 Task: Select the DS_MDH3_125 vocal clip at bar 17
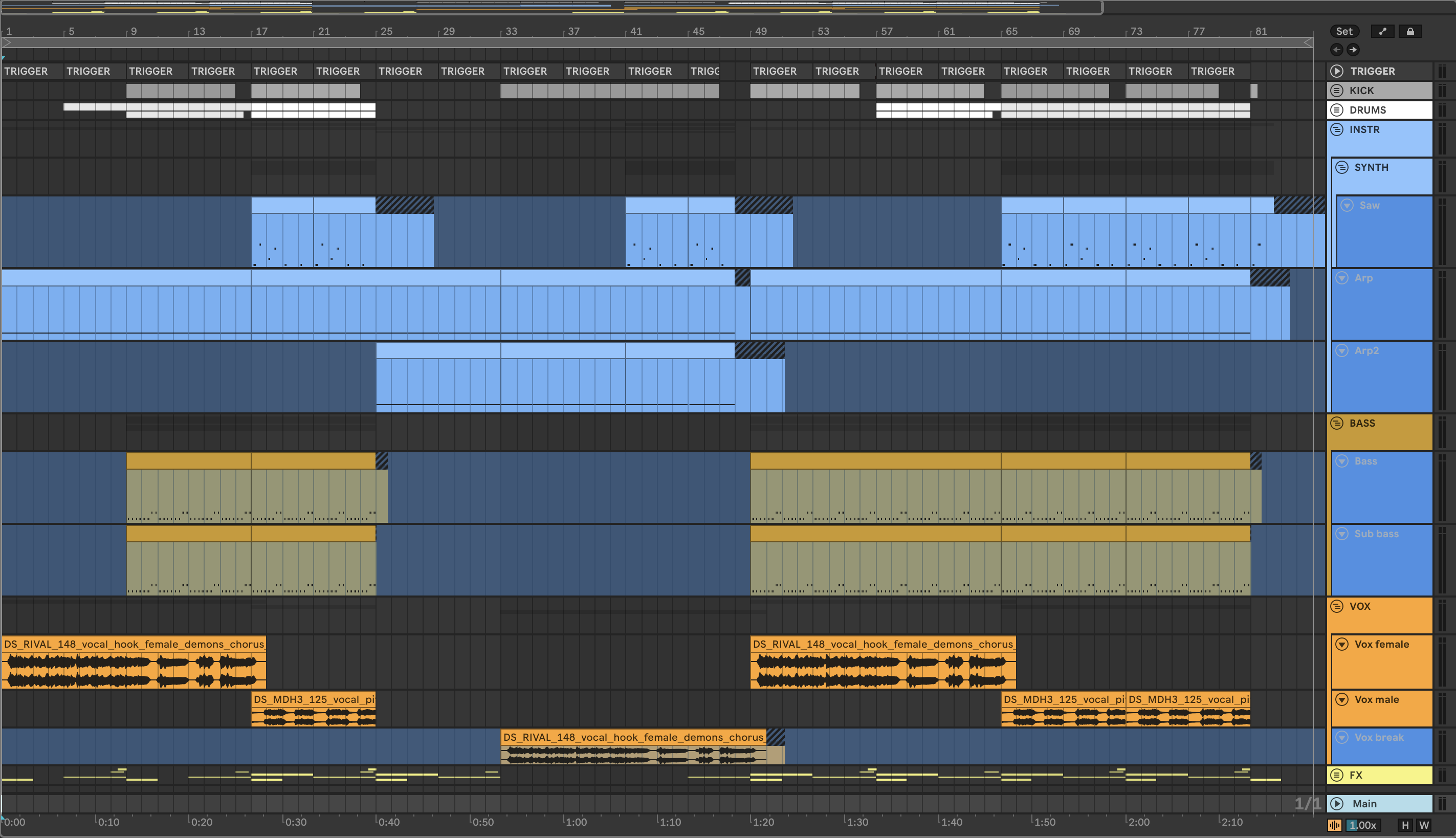[313, 699]
